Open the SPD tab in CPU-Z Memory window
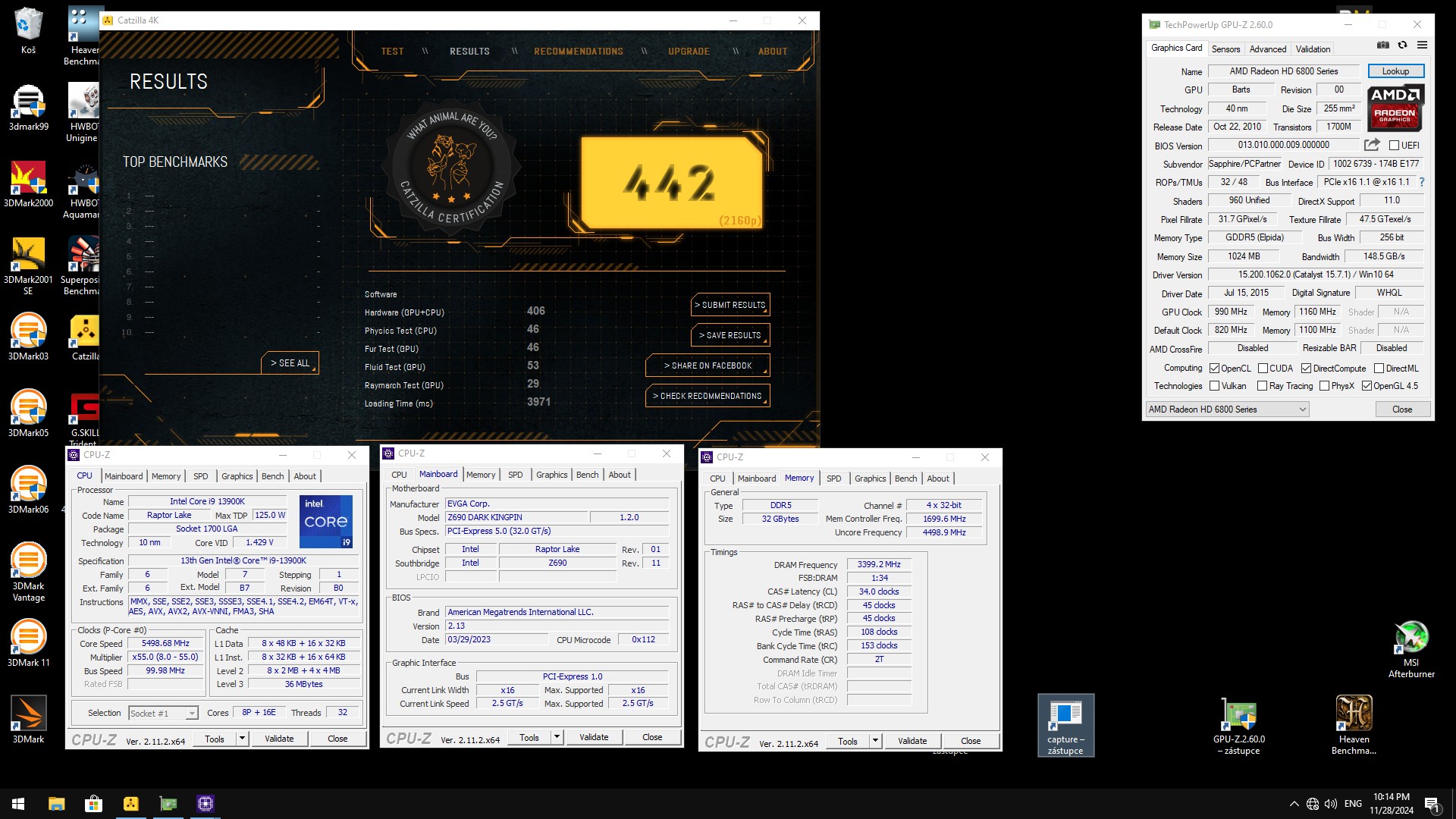 coord(833,479)
